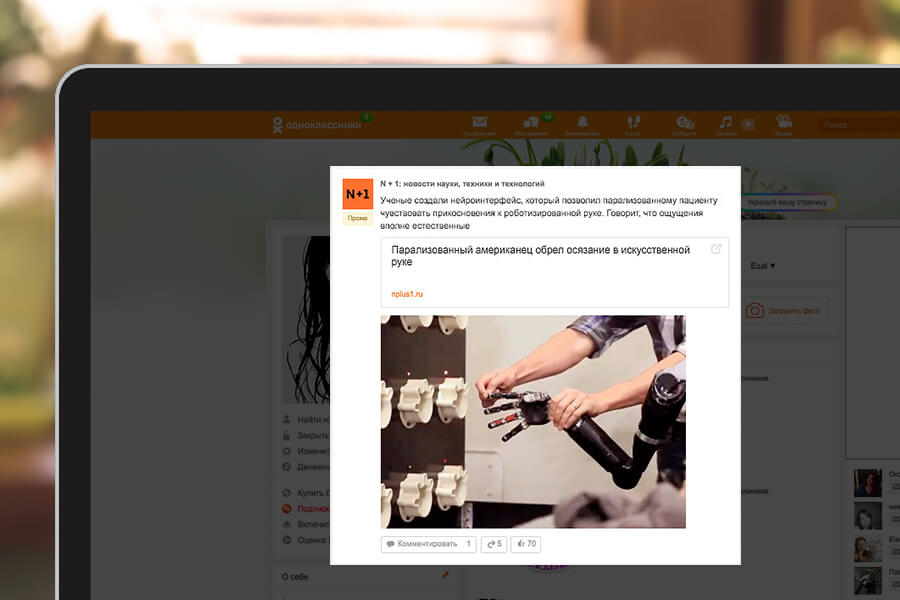Open the nplus1.ru link
This screenshot has height=600, width=900.
point(408,293)
